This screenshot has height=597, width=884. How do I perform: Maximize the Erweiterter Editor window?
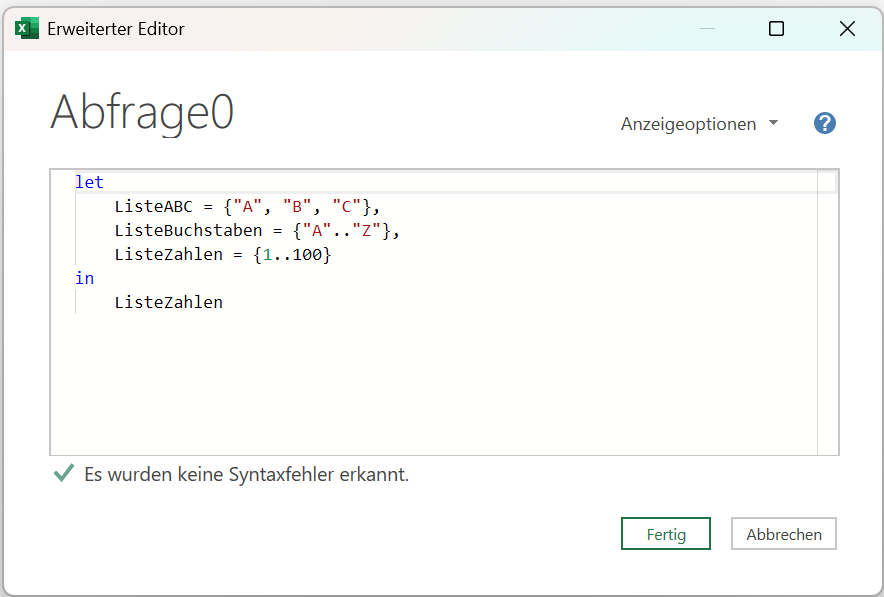(776, 28)
